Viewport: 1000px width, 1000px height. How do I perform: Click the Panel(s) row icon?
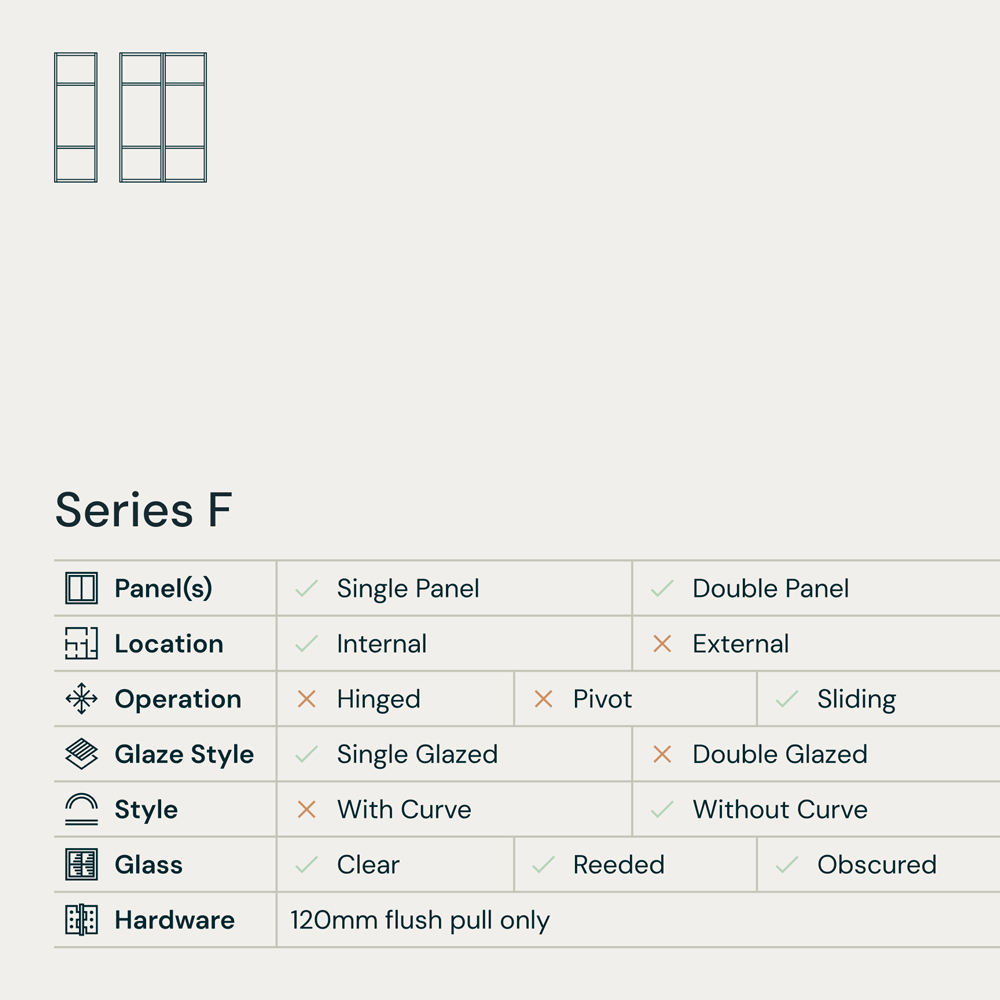tap(81, 589)
